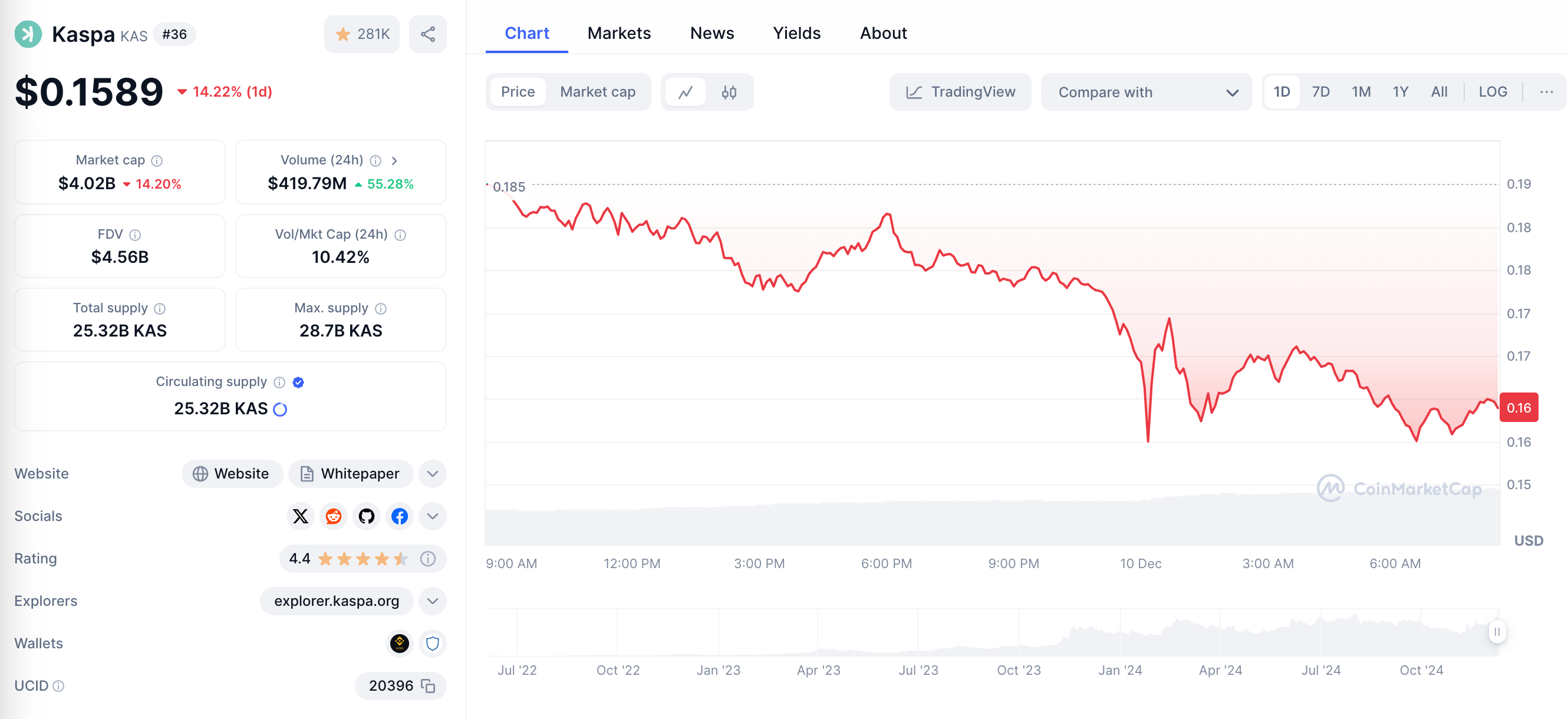Add Kaspa to watchlist via star button
Viewport: 1568px width, 719px height.
pos(361,34)
